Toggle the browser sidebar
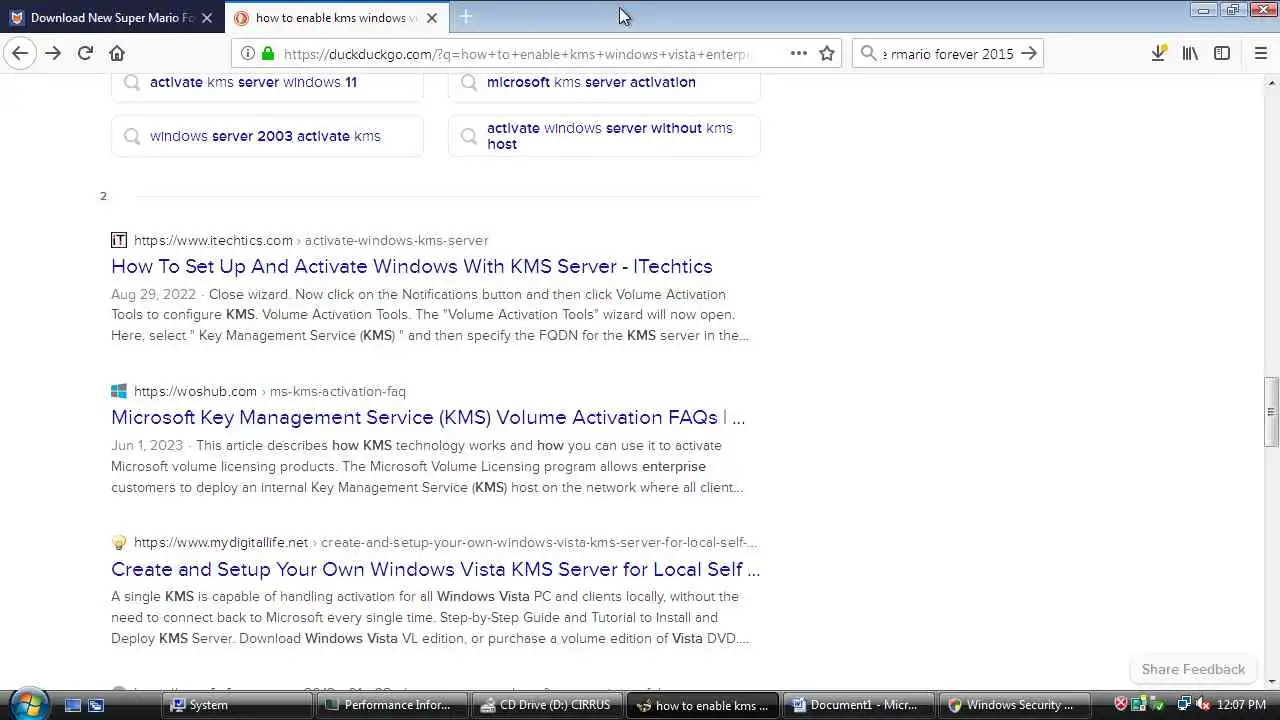 [x=1222, y=54]
